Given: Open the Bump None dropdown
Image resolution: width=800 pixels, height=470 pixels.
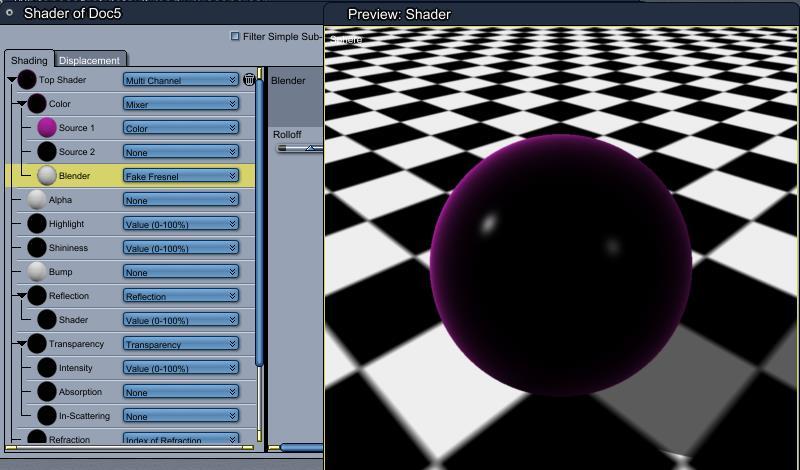Looking at the screenshot, I should pyautogui.click(x=181, y=272).
